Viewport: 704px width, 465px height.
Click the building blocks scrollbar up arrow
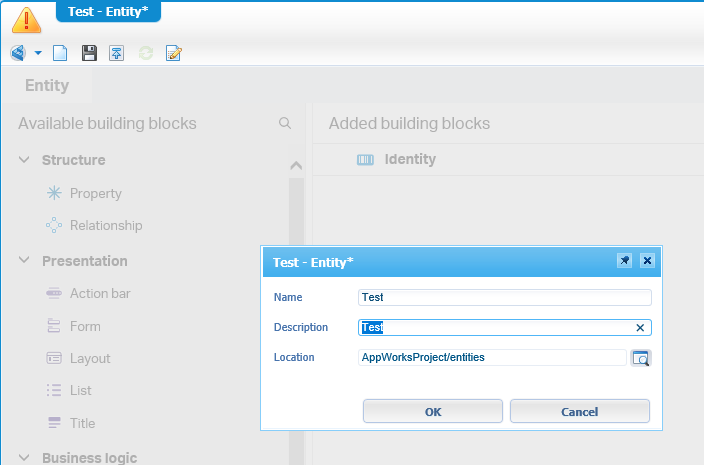(x=296, y=166)
